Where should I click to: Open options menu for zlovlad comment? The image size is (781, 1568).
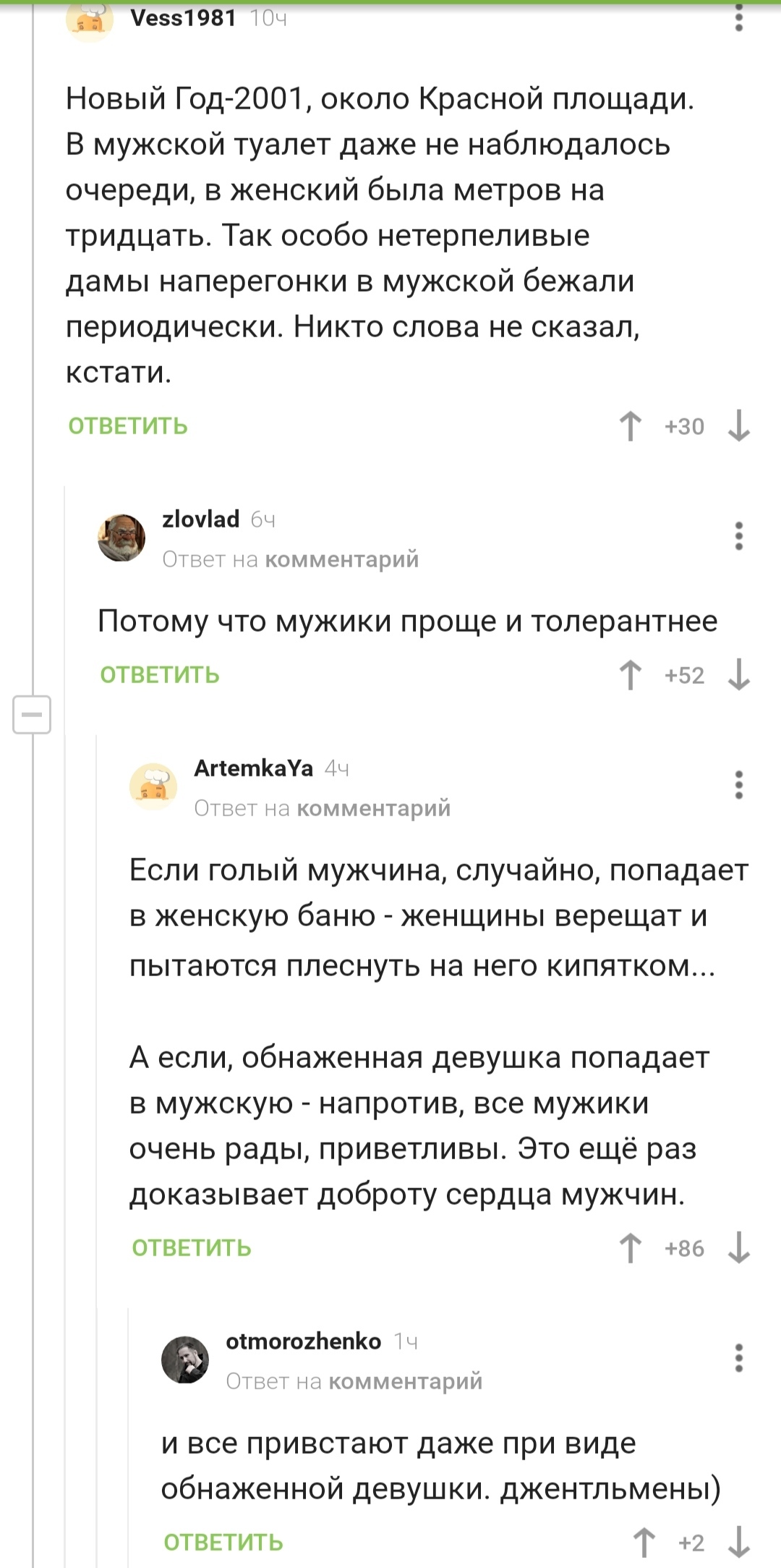tap(739, 536)
